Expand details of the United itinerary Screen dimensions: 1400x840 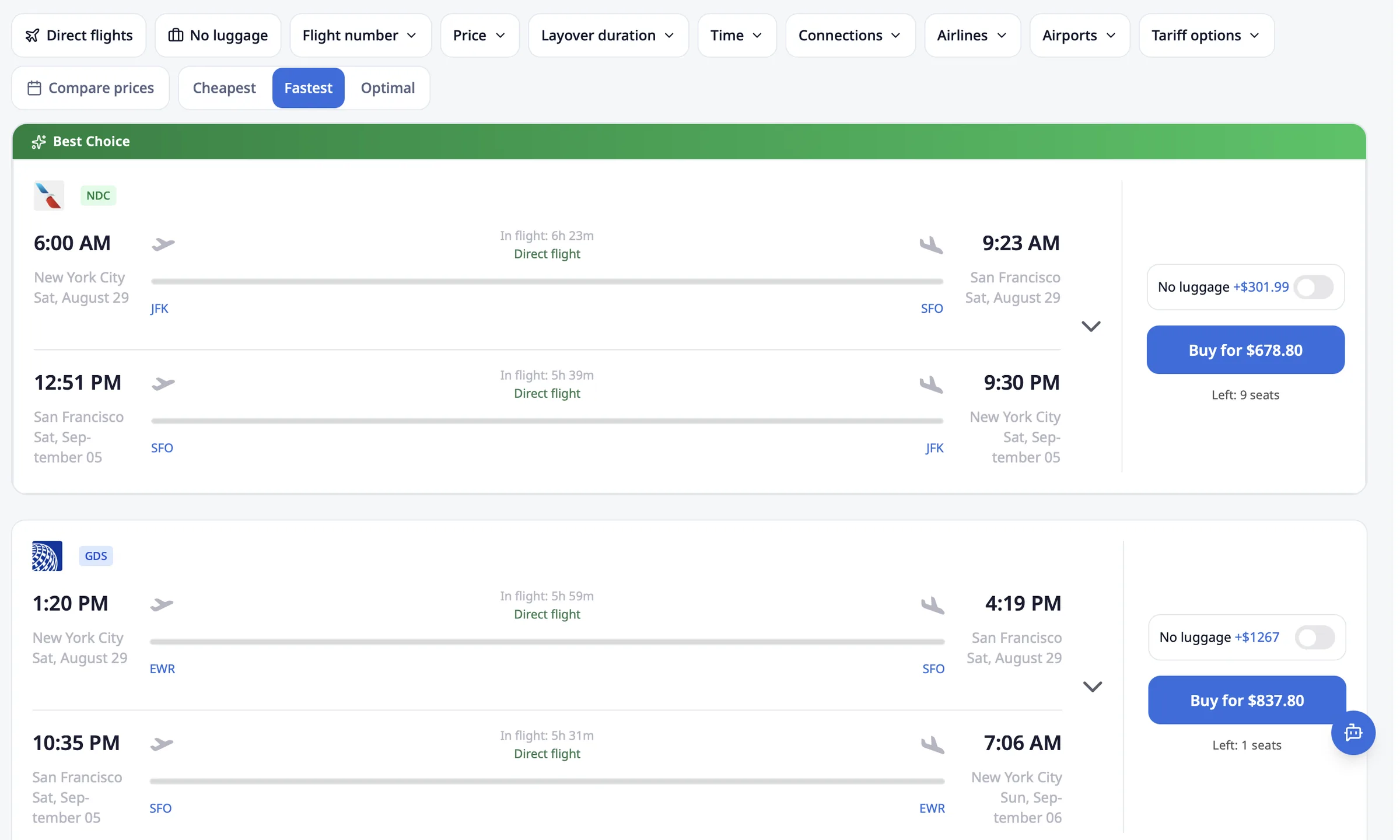coord(1093,687)
